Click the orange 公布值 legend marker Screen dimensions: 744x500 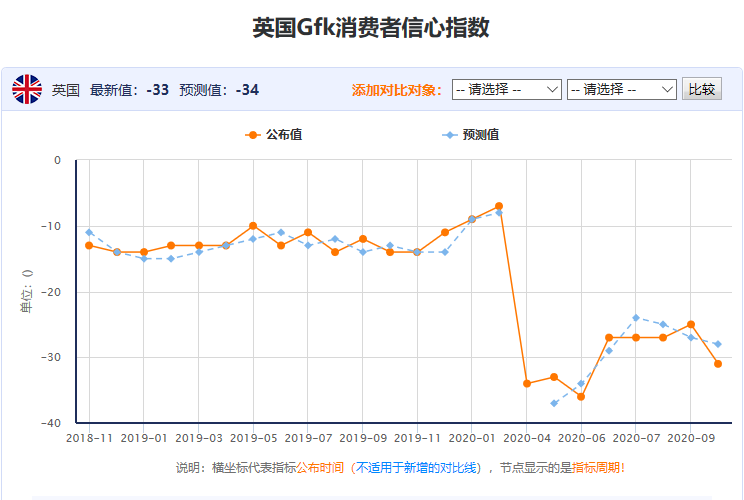[x=253, y=135]
